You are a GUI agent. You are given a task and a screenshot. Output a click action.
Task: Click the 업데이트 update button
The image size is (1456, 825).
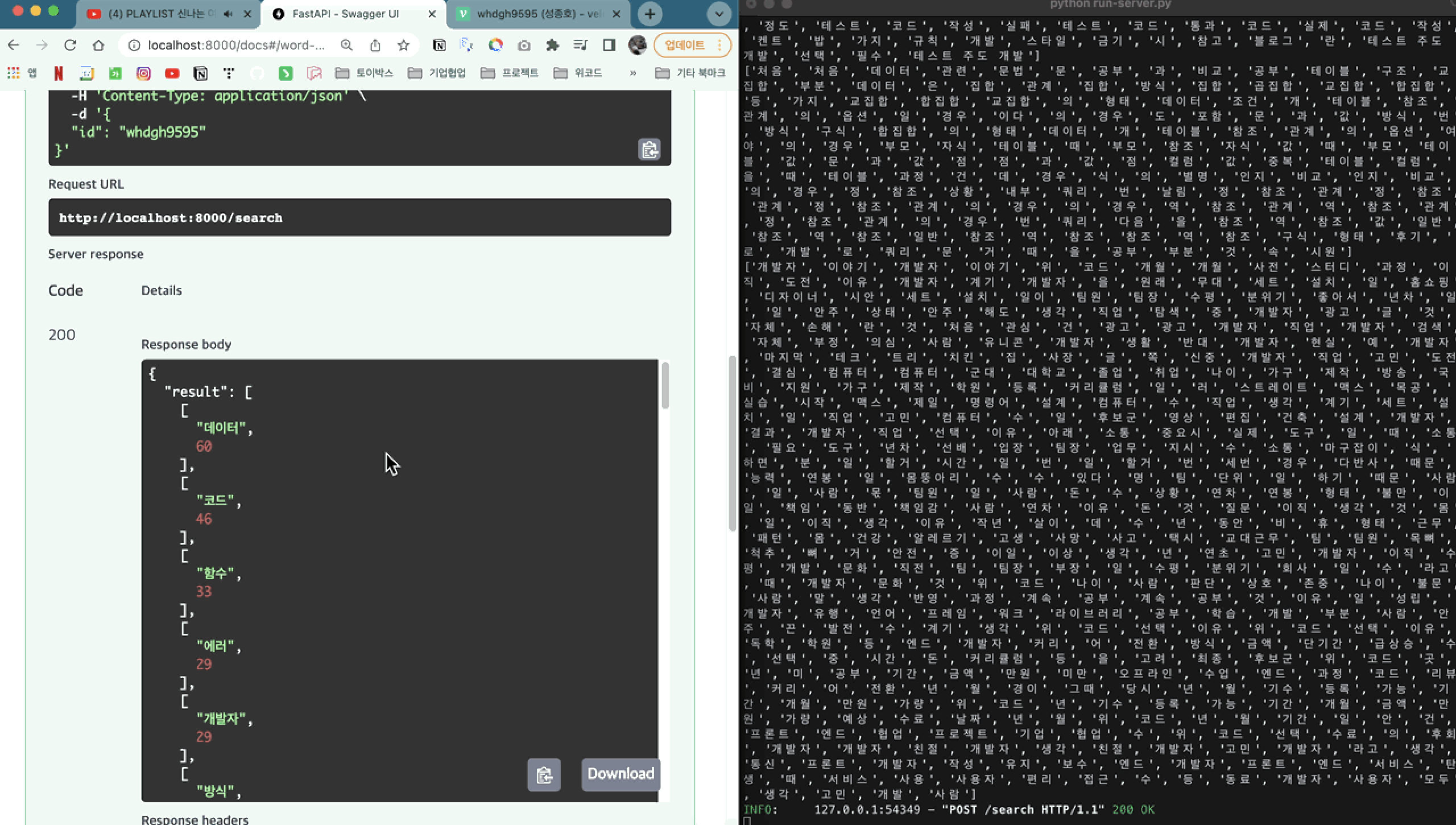685,46
